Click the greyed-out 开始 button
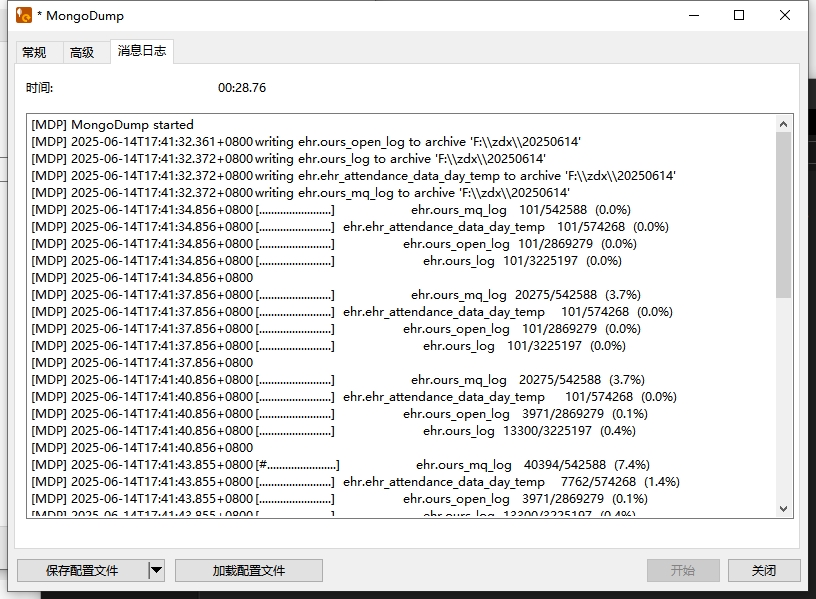Screen dimensions: 816x599 [x=683, y=570]
